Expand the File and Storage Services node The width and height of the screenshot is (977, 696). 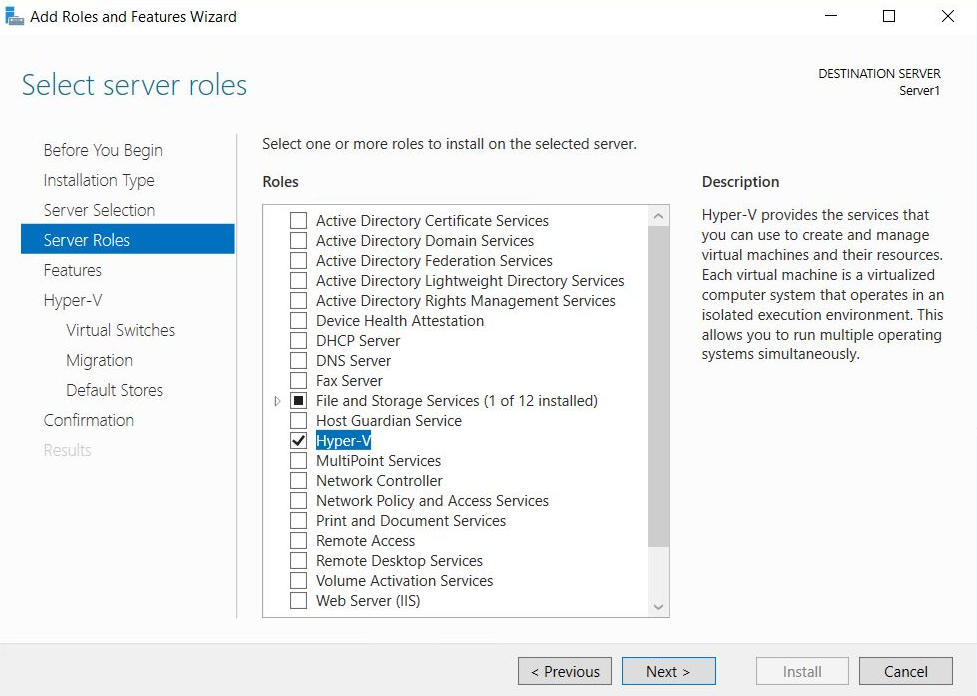[x=277, y=400]
